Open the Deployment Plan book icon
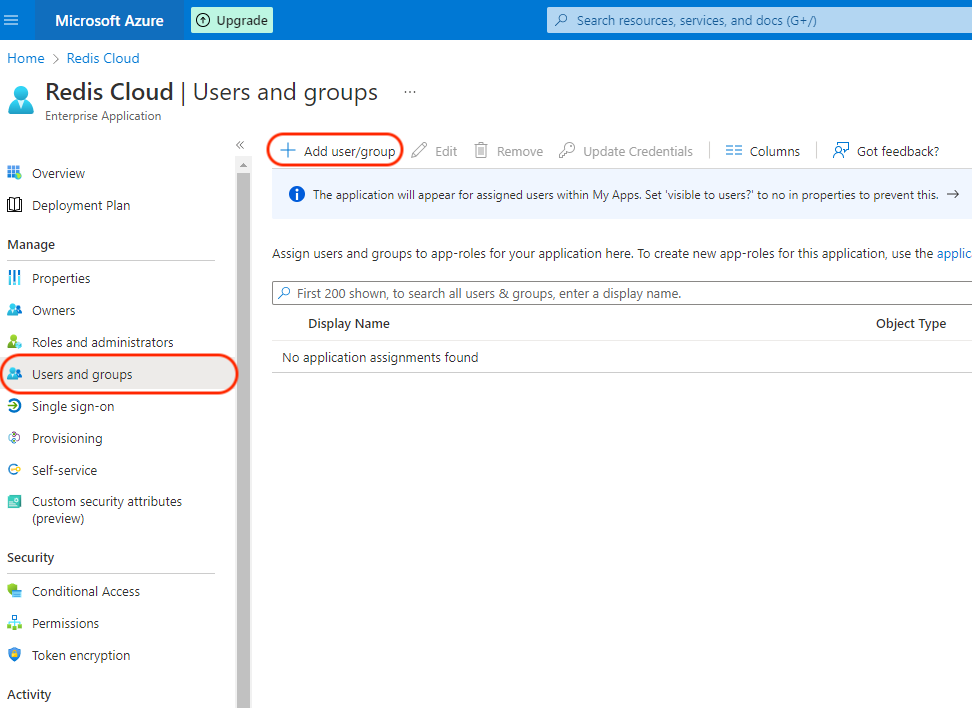Screen dimensions: 972x708 tap(15, 205)
